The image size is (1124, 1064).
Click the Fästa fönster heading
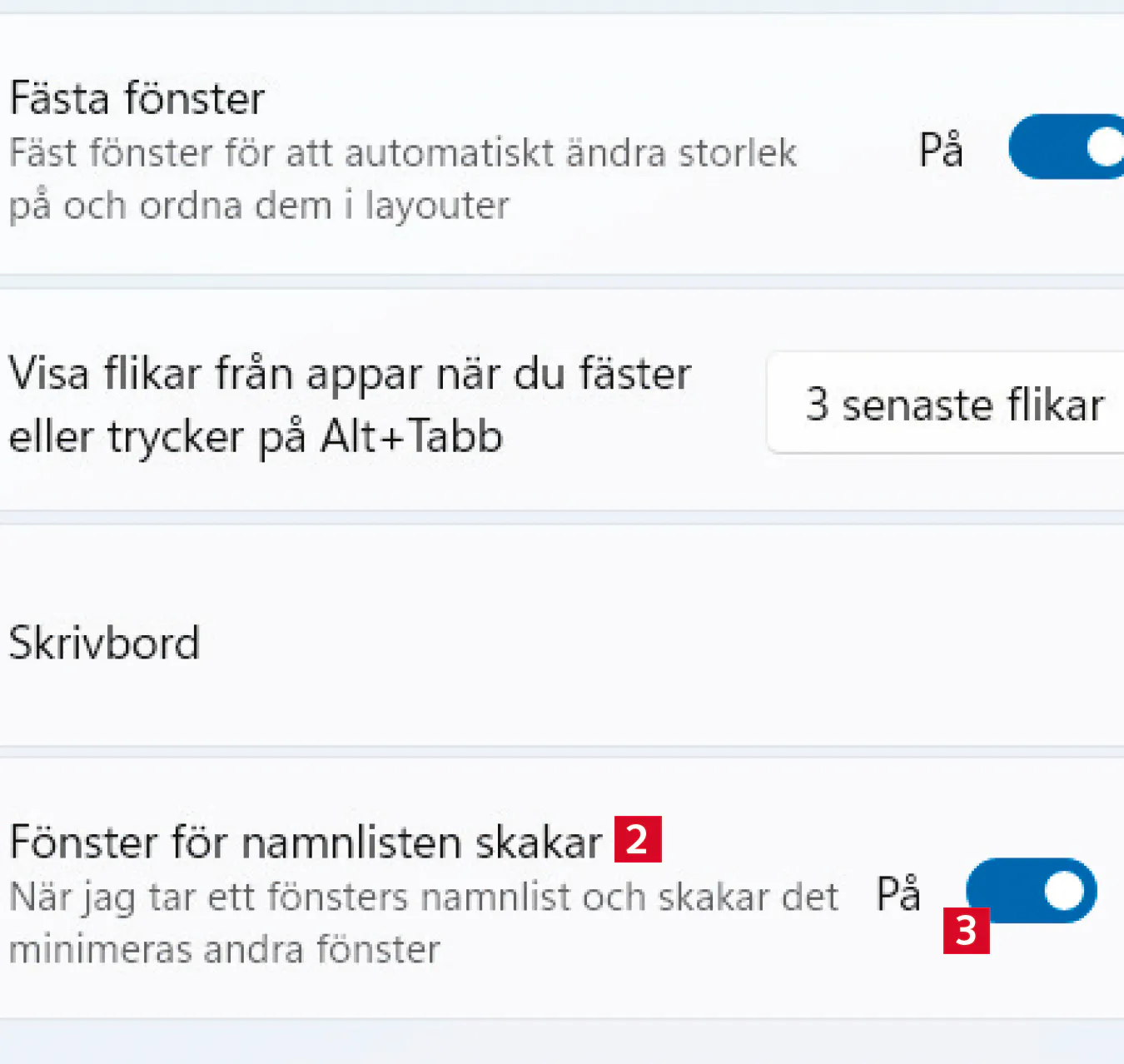point(137,98)
